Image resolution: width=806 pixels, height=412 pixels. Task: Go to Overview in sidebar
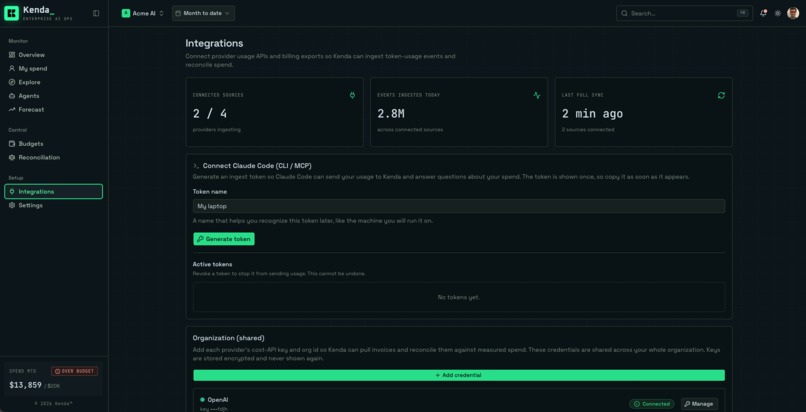pyautogui.click(x=53, y=55)
